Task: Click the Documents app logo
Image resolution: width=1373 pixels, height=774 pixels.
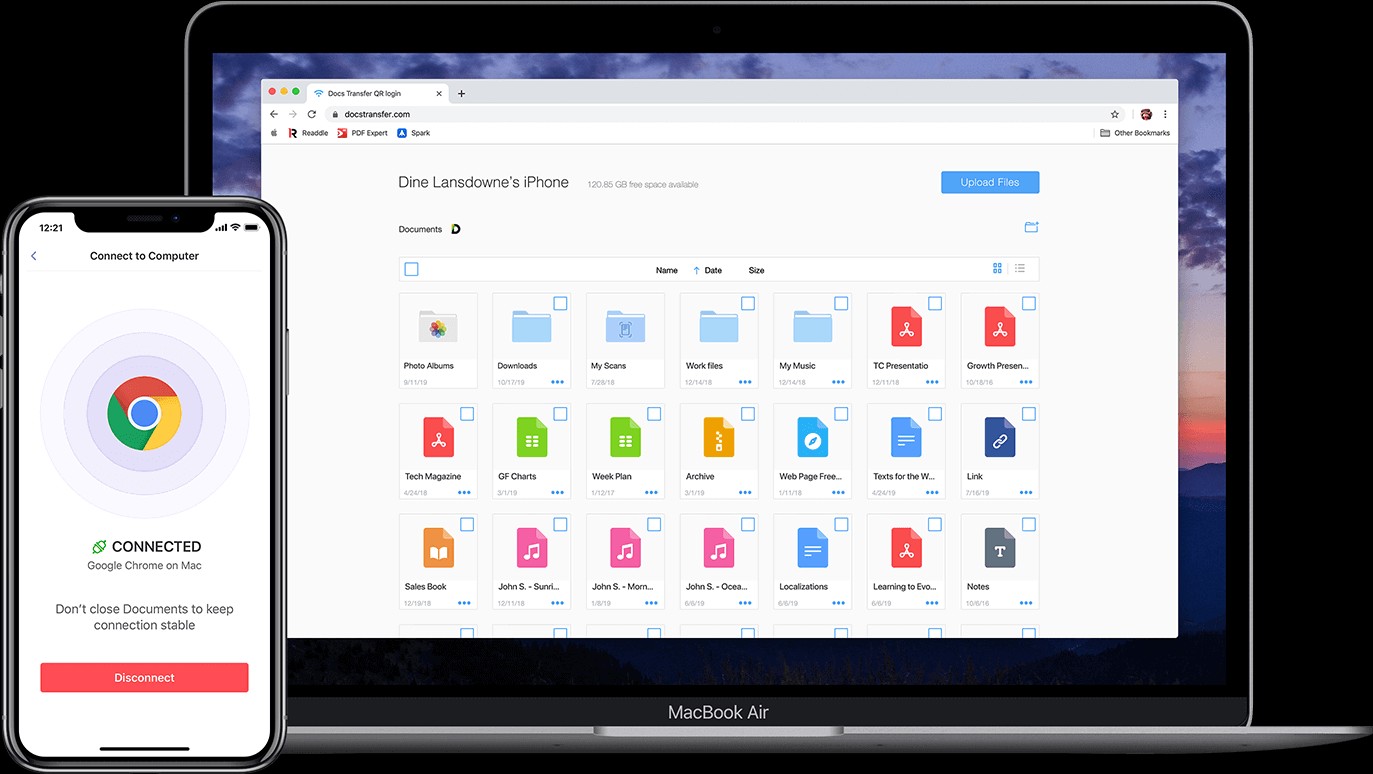Action: (x=457, y=228)
